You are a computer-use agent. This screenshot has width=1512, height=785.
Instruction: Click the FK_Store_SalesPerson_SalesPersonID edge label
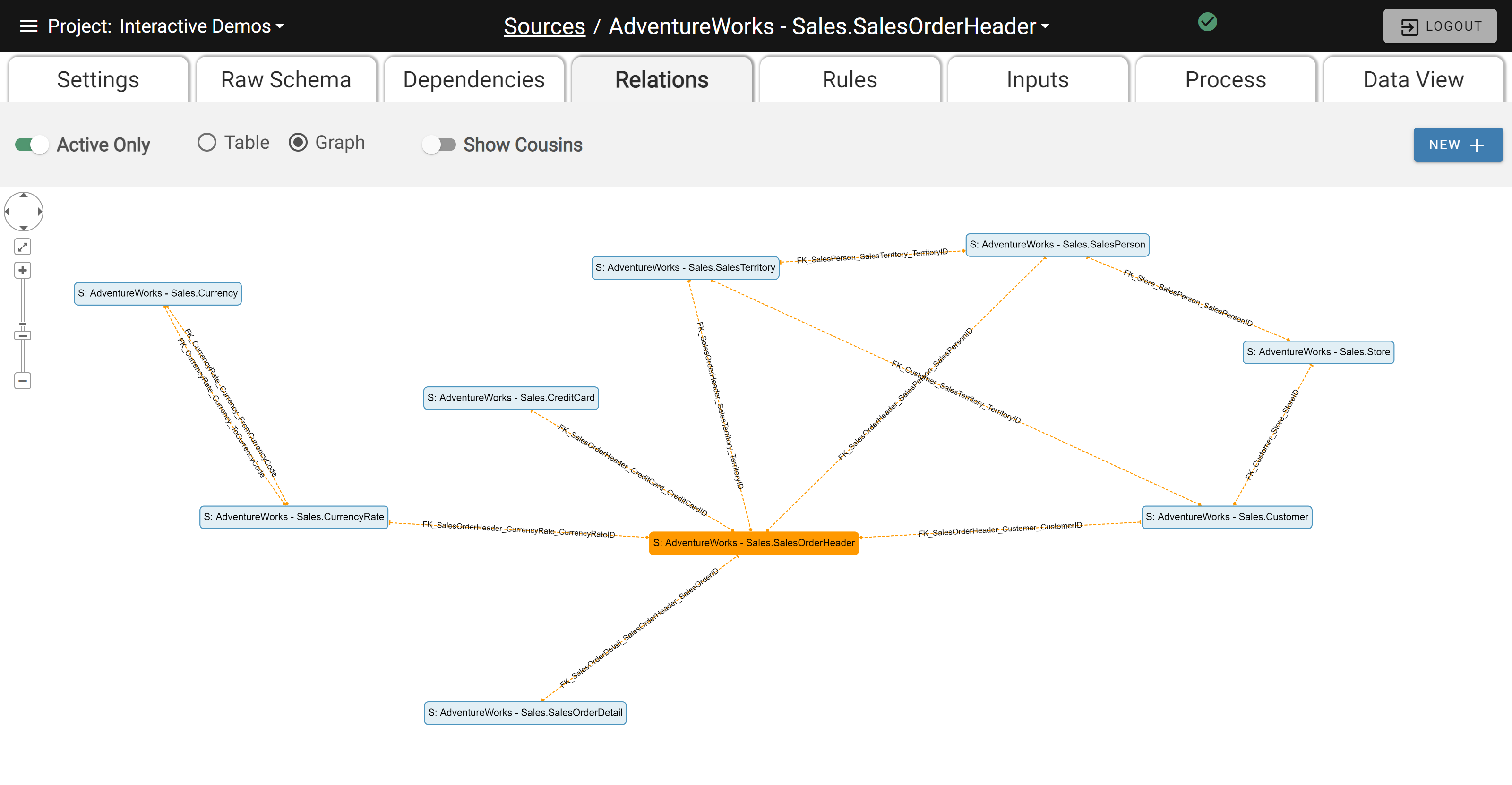[x=1188, y=298]
